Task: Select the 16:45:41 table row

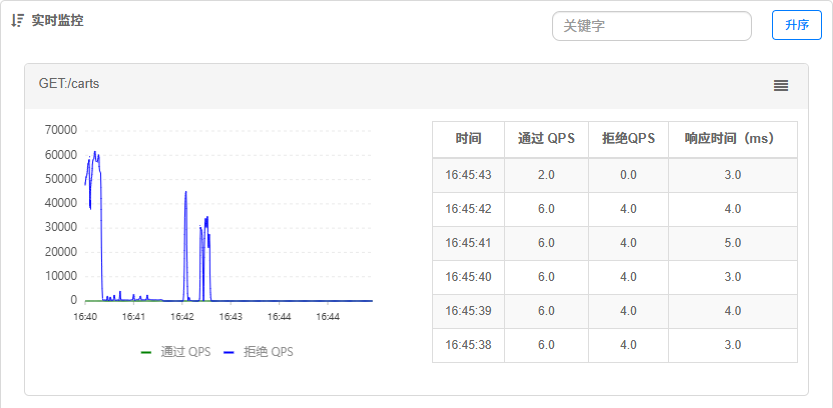Action: click(614, 243)
